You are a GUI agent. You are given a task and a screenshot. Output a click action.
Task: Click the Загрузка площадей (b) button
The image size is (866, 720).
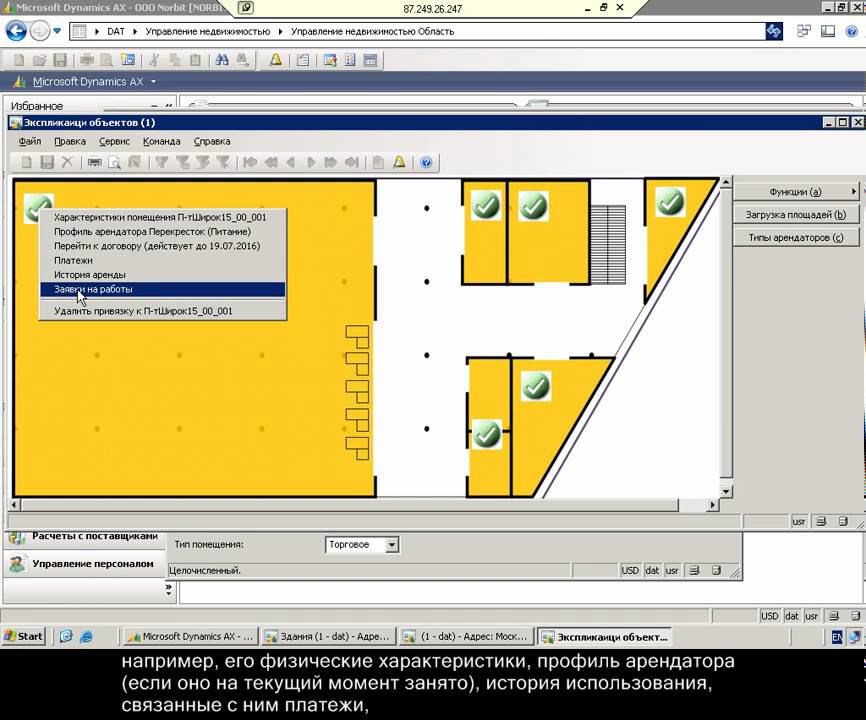coord(796,215)
